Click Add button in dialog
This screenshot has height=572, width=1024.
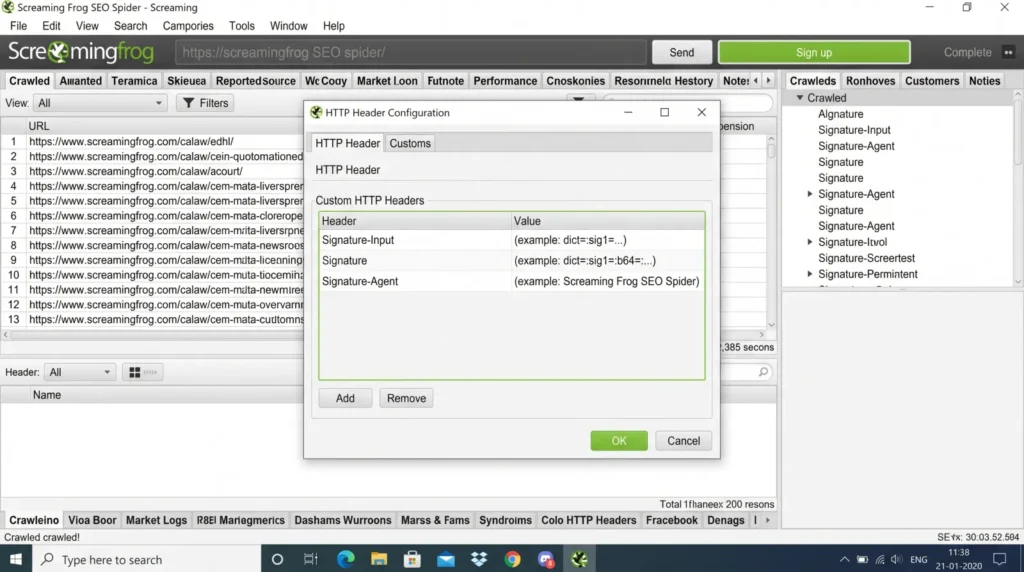[345, 398]
